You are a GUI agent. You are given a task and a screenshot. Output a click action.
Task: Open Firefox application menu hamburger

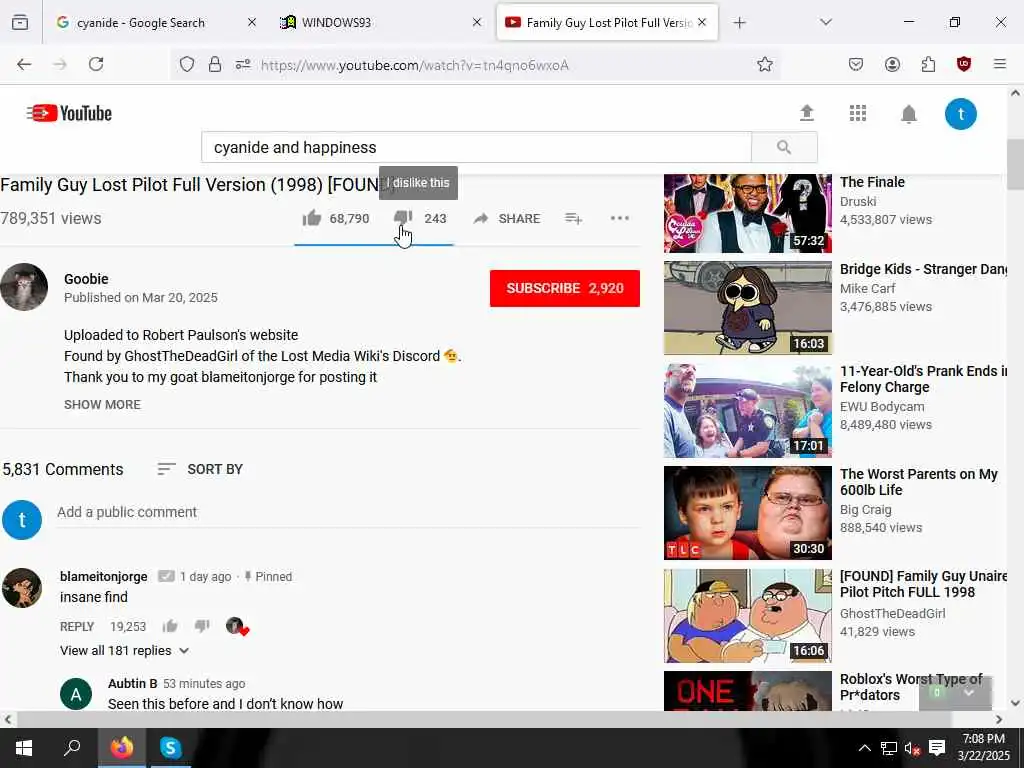tap(1000, 64)
